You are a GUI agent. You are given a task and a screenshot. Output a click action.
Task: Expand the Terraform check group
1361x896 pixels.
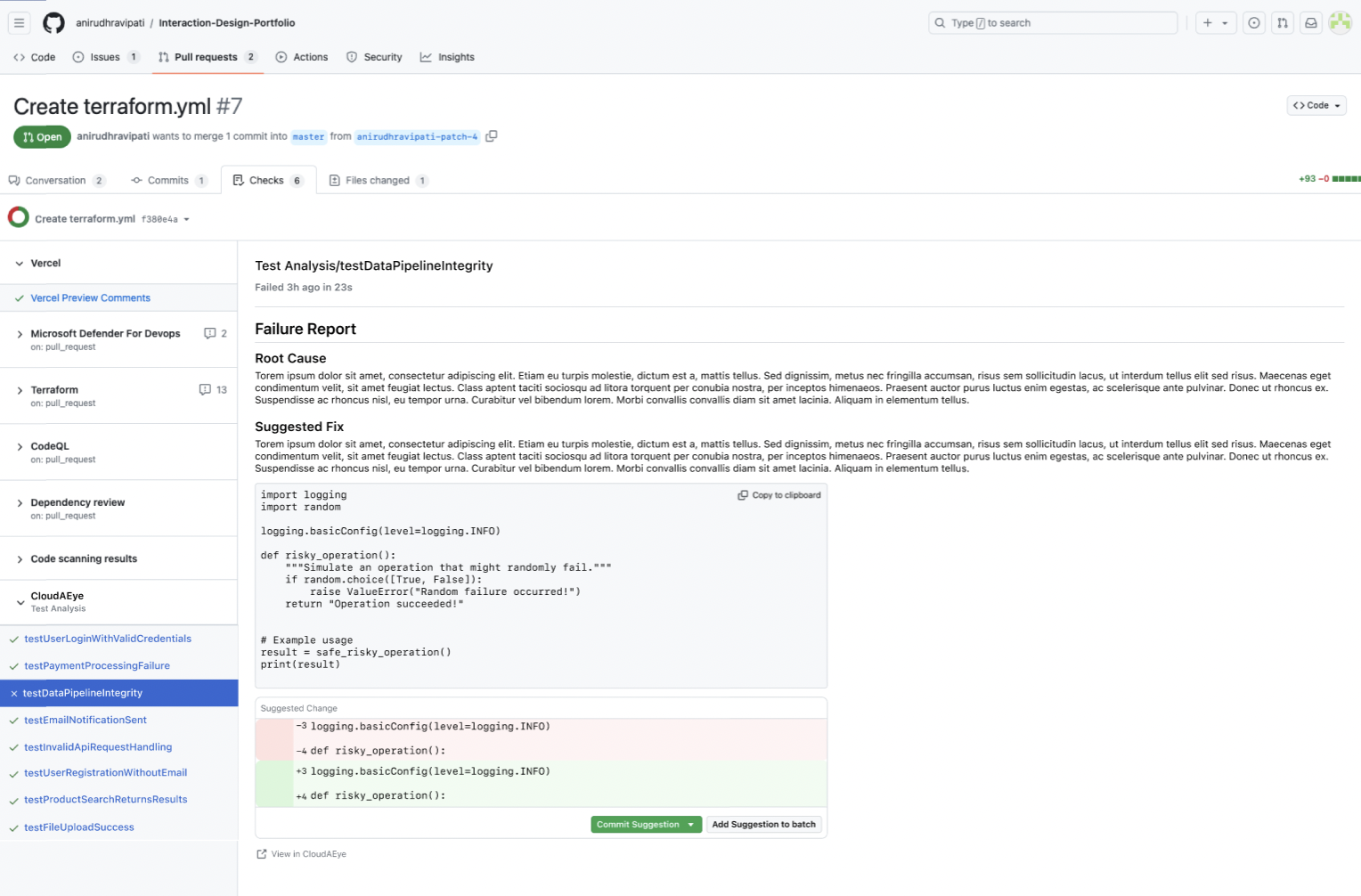click(x=20, y=390)
